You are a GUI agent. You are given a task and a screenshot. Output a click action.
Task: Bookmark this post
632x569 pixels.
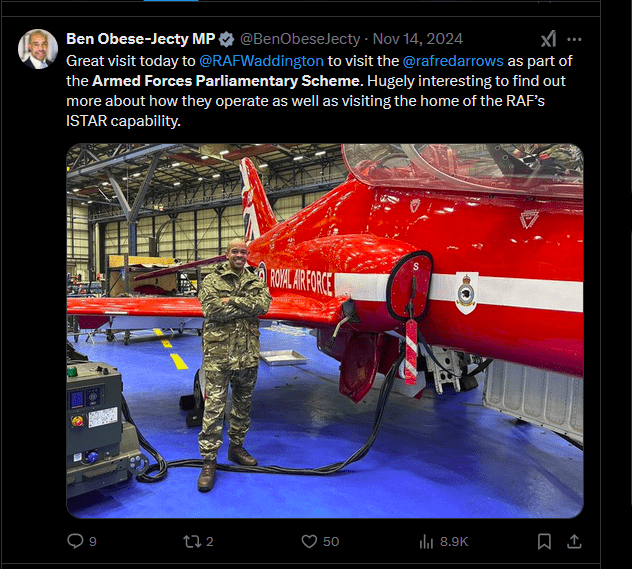click(x=544, y=541)
